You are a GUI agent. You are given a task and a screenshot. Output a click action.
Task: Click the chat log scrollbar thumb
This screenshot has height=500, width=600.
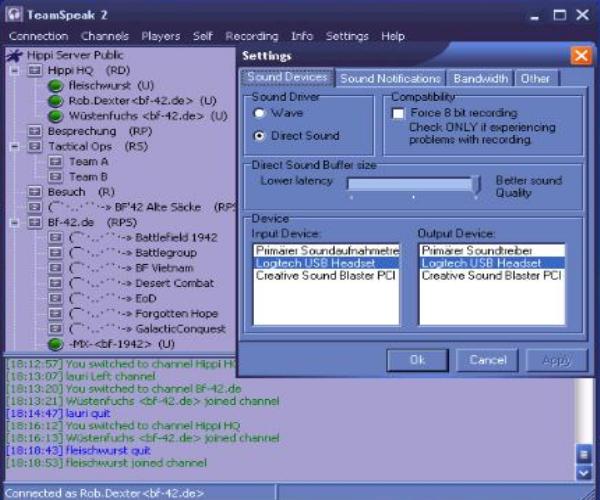(584, 454)
